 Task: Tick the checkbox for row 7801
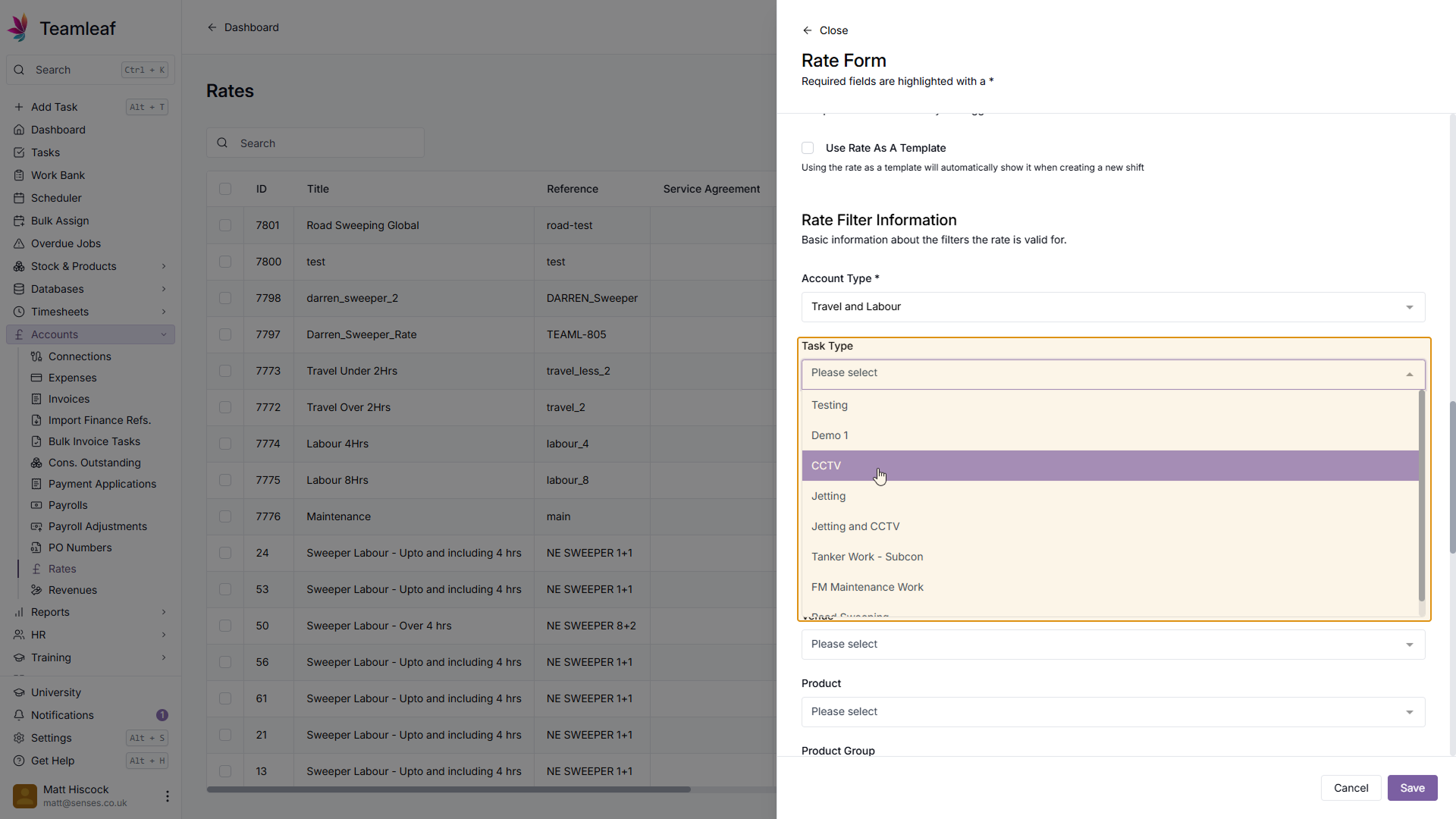pyautogui.click(x=225, y=225)
